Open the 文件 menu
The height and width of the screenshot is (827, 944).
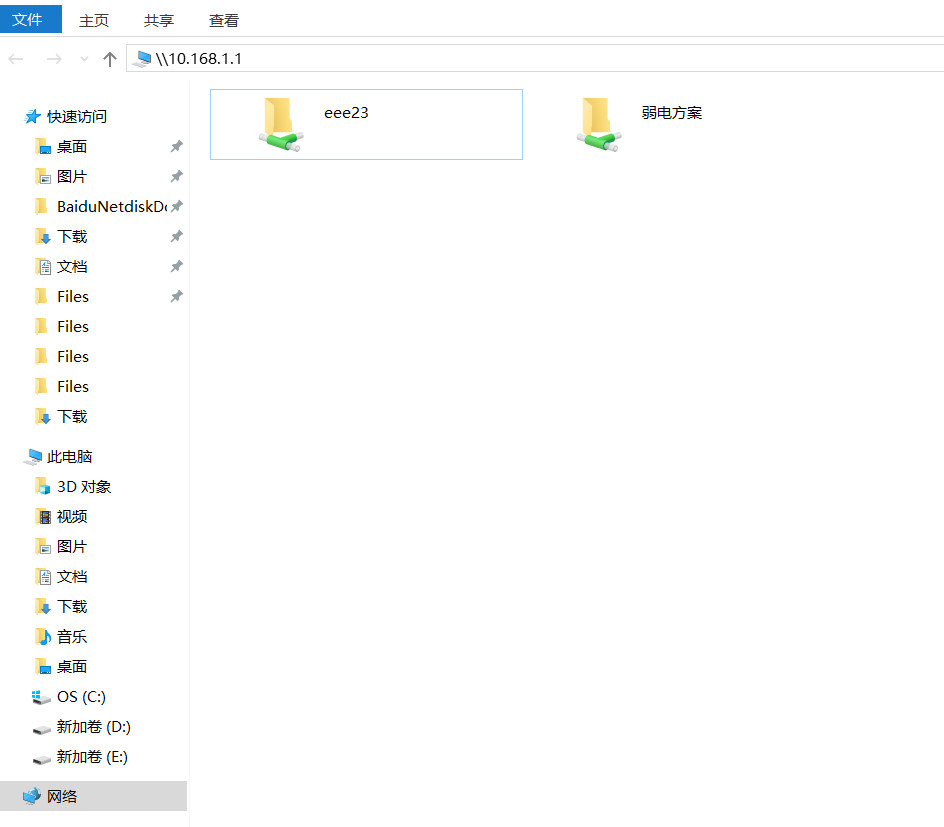pyautogui.click(x=30, y=18)
